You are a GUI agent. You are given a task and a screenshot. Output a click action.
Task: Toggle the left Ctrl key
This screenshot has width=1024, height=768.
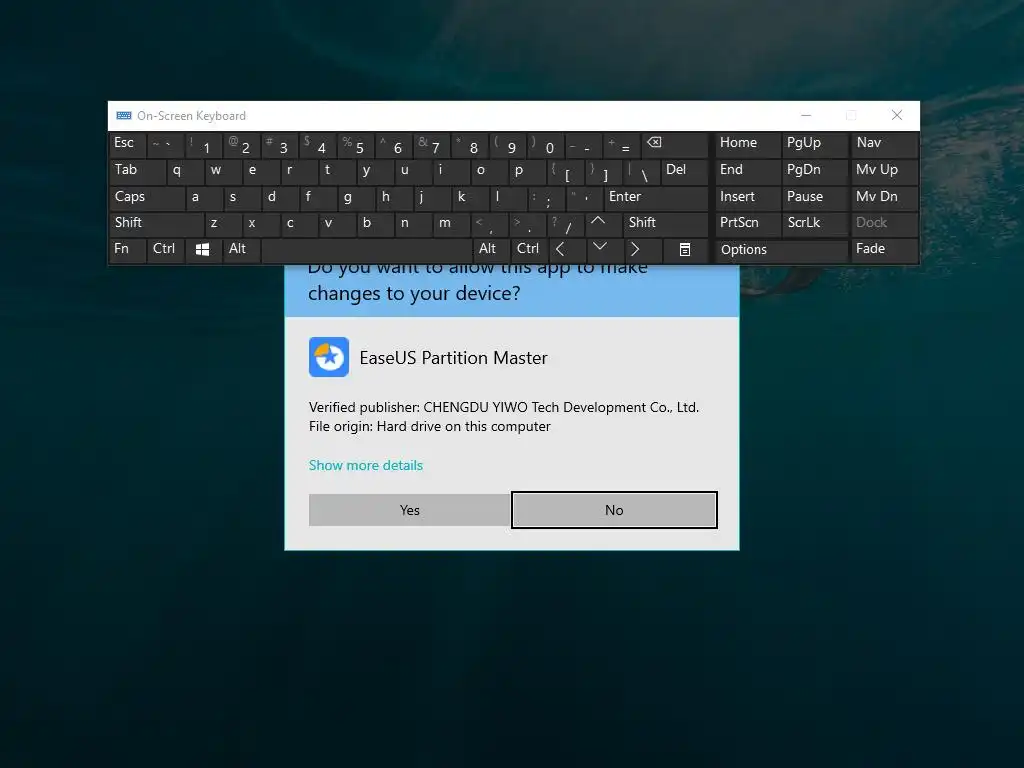pos(165,249)
